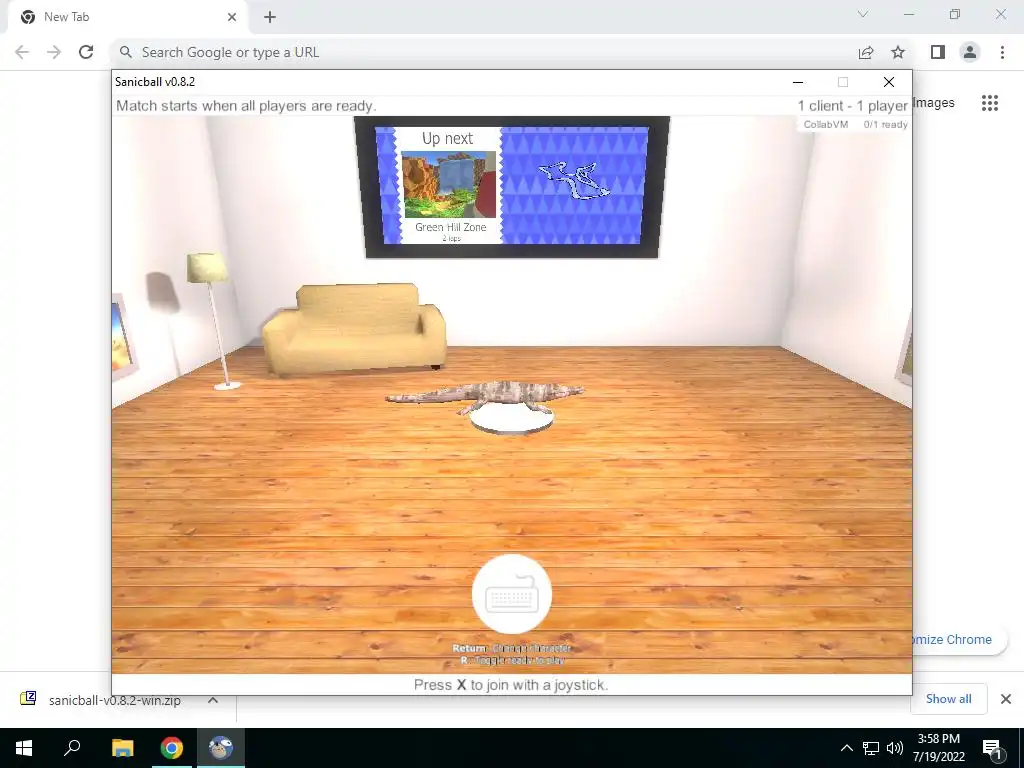Show all downloads
The height and width of the screenshot is (768, 1024).
(948, 699)
